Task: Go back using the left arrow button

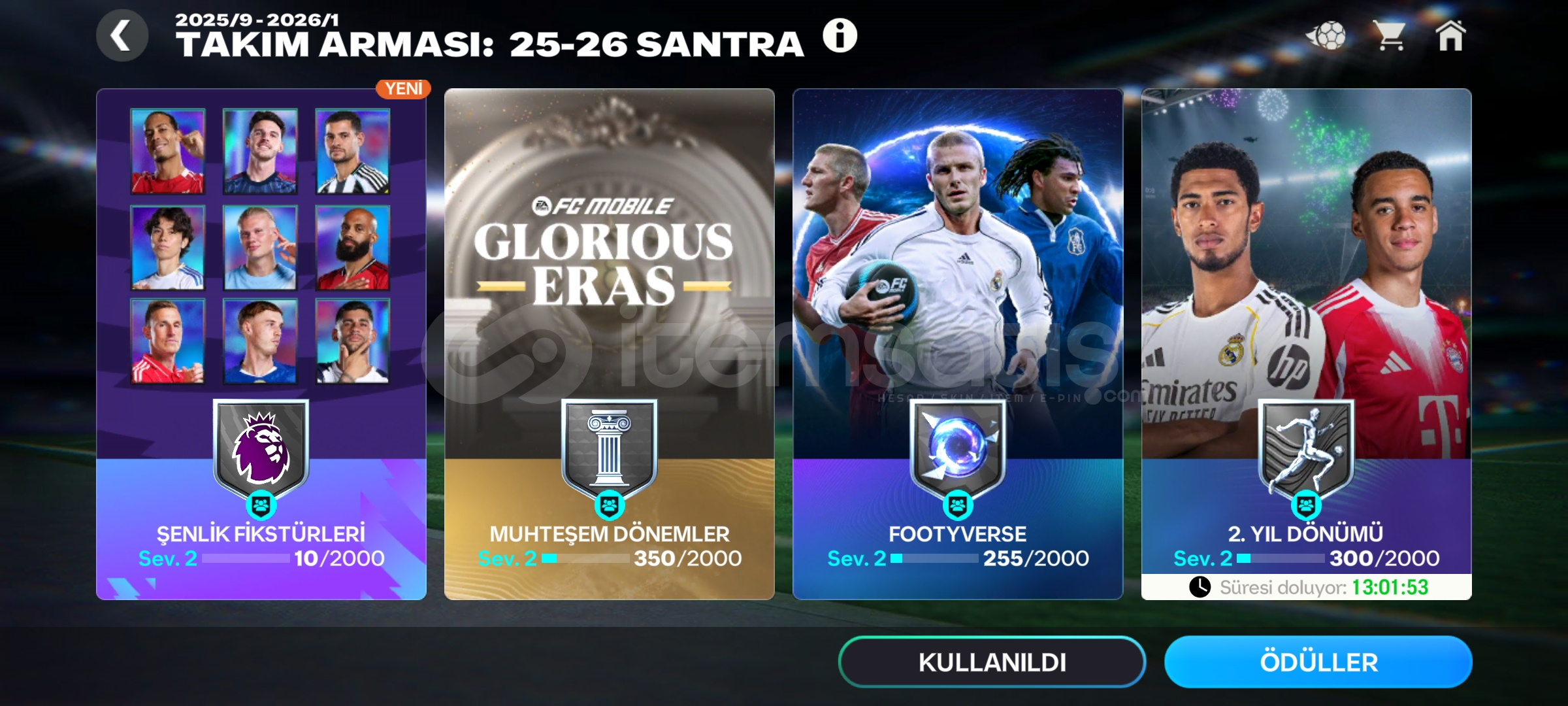Action: [122, 35]
